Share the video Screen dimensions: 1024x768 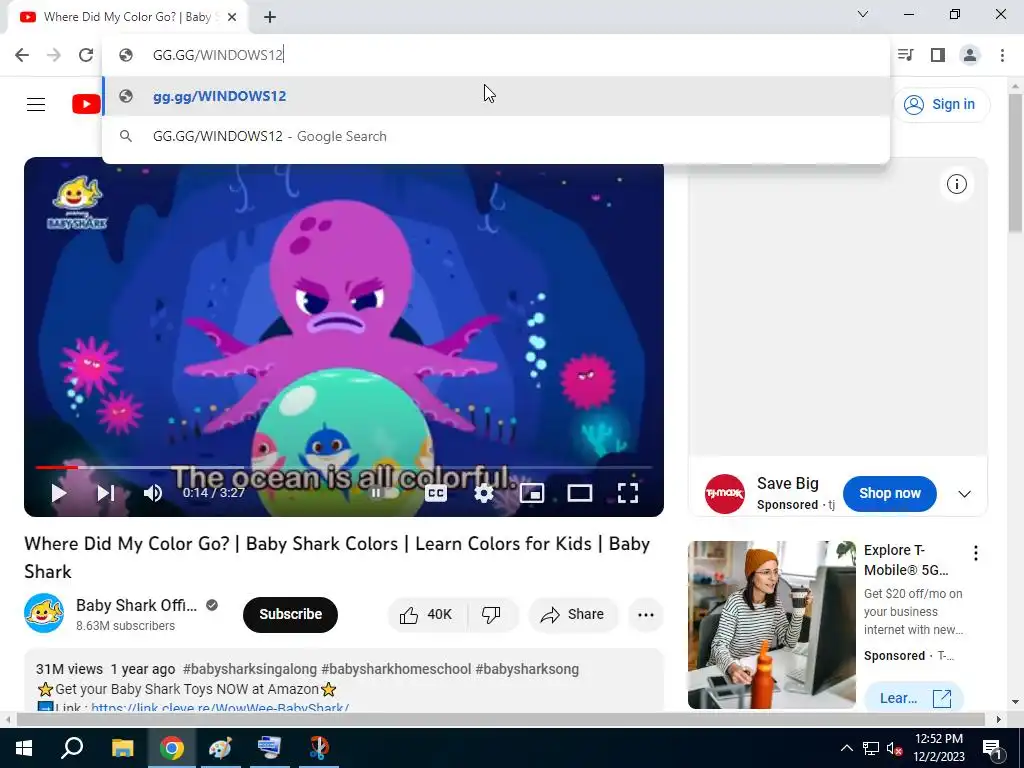point(573,615)
